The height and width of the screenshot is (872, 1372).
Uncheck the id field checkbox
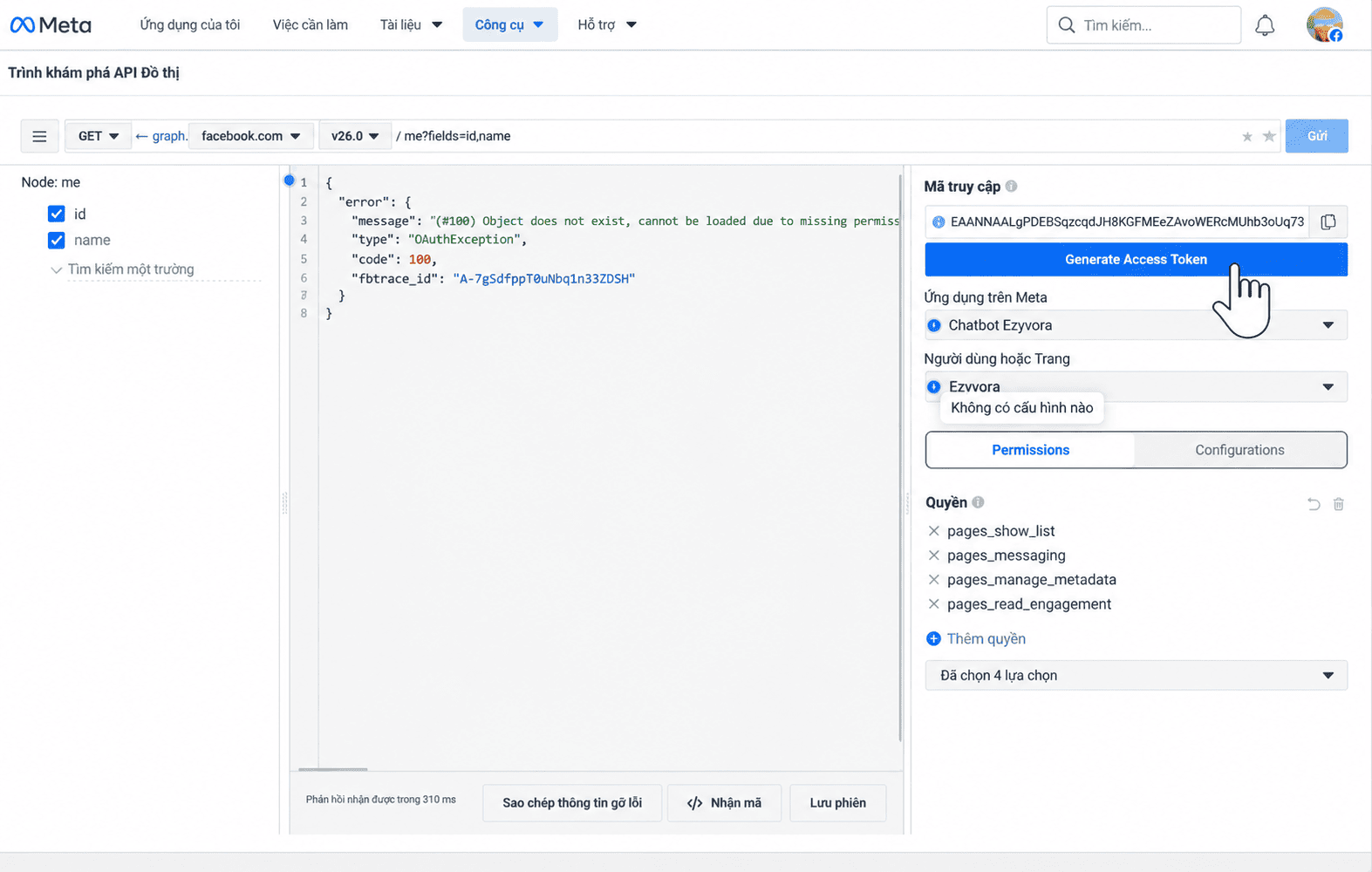tap(57, 214)
